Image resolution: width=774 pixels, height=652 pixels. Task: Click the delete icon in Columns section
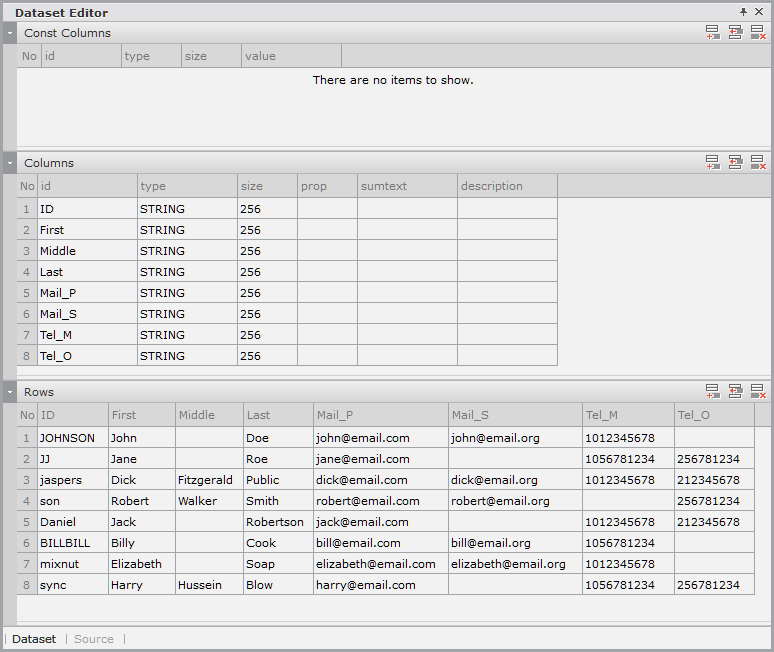coord(758,162)
